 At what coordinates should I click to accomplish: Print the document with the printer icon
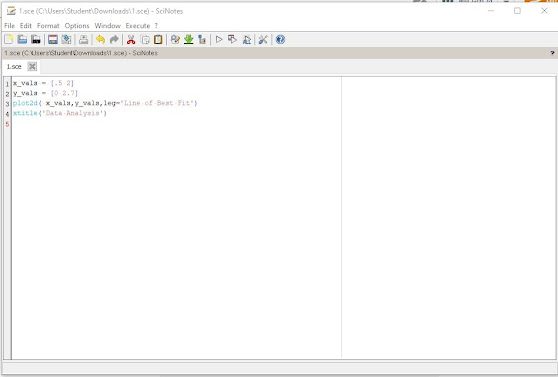pos(83,40)
